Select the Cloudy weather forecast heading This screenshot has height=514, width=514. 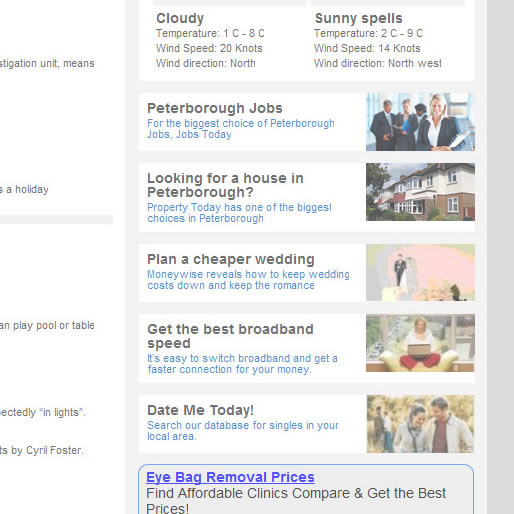[x=180, y=18]
